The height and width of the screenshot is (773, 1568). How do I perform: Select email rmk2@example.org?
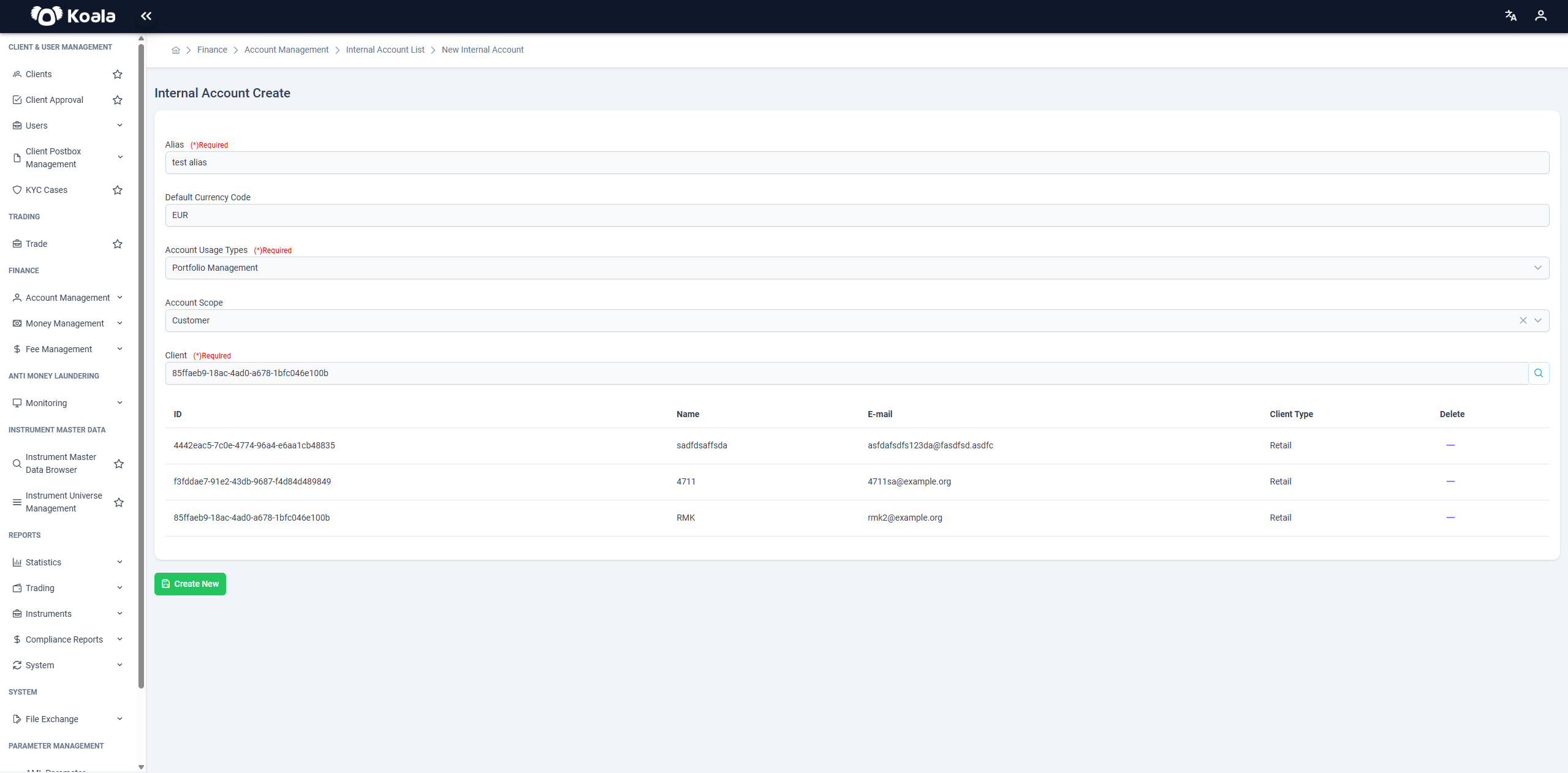(x=905, y=518)
